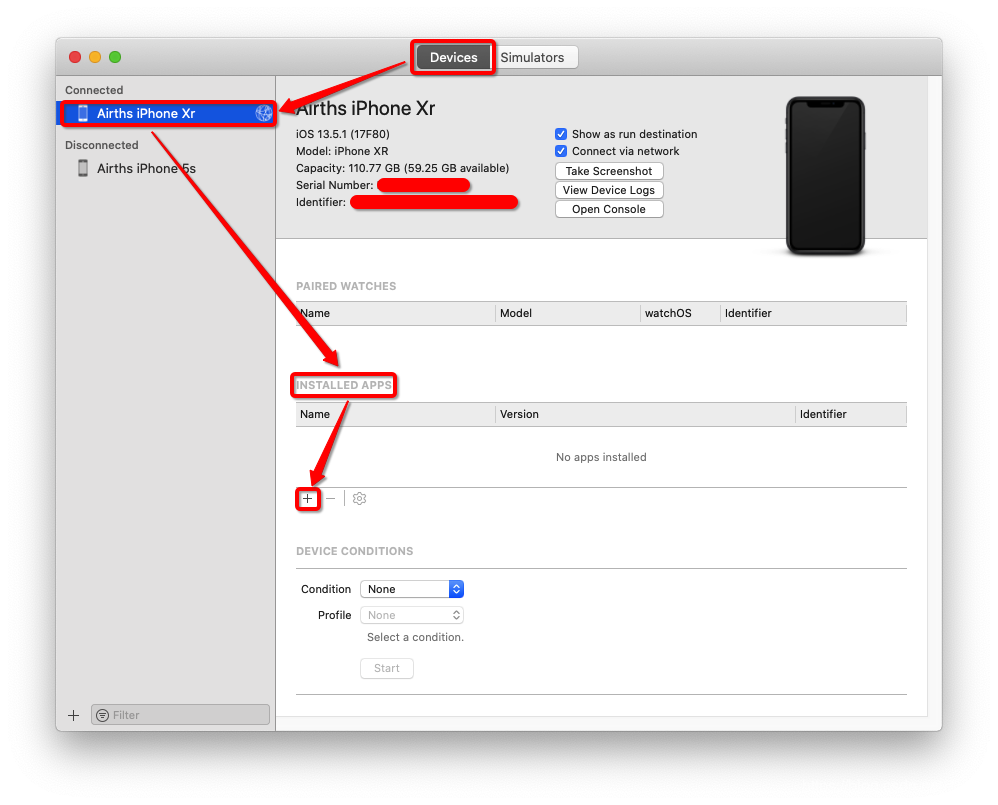Toggle Connect via network checkbox
This screenshot has width=998, height=805.
pos(561,151)
